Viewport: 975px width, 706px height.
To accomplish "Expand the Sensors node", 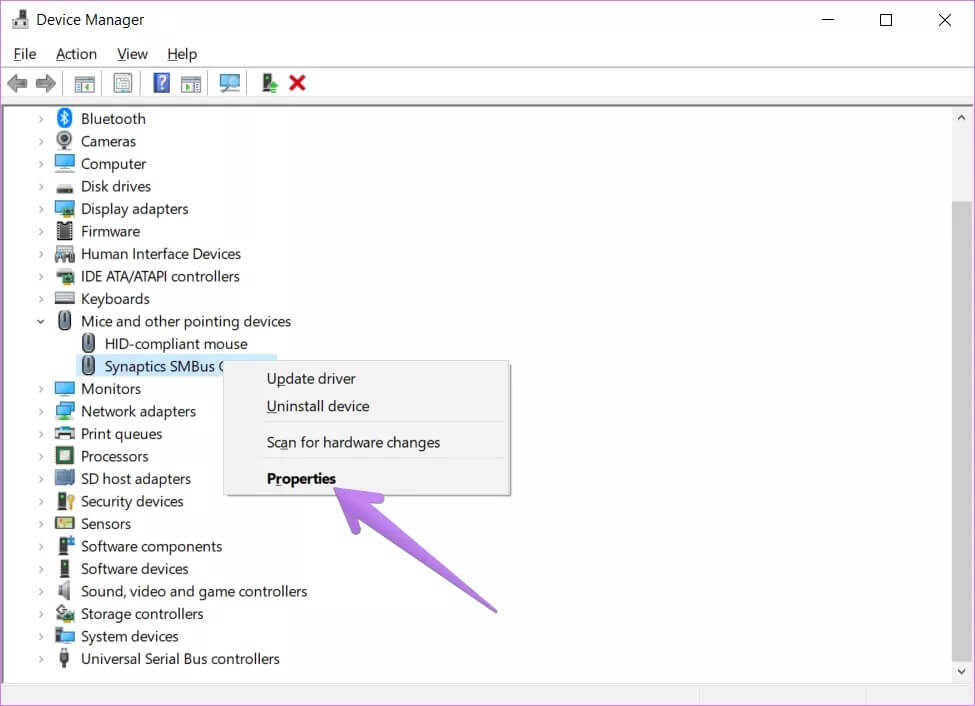I will [x=41, y=524].
